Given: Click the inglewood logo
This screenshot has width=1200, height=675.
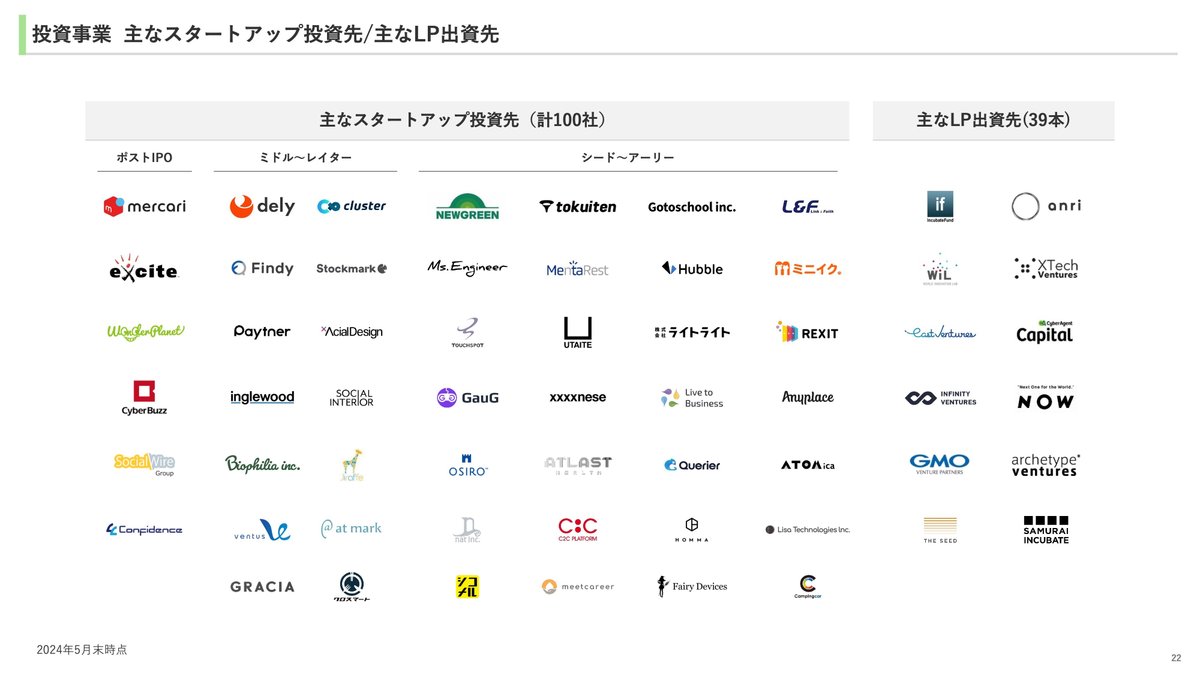Looking at the screenshot, I should [x=262, y=397].
